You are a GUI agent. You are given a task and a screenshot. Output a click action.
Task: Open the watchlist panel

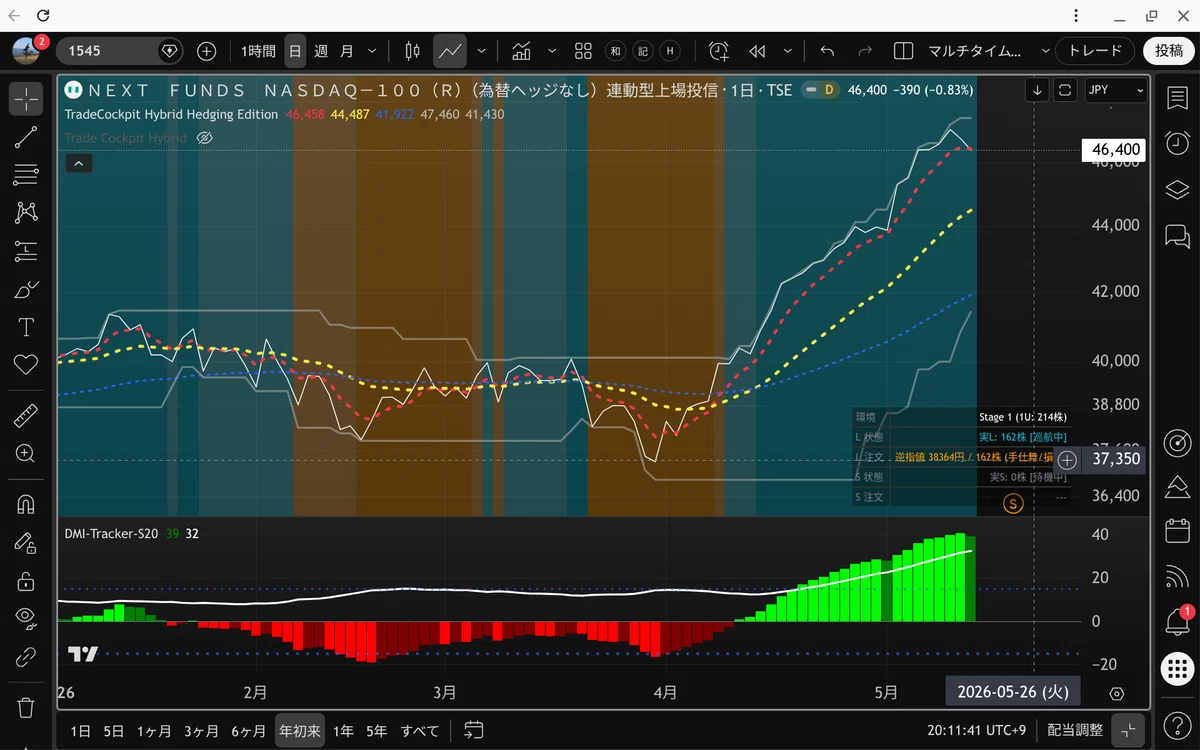pyautogui.click(x=1177, y=98)
